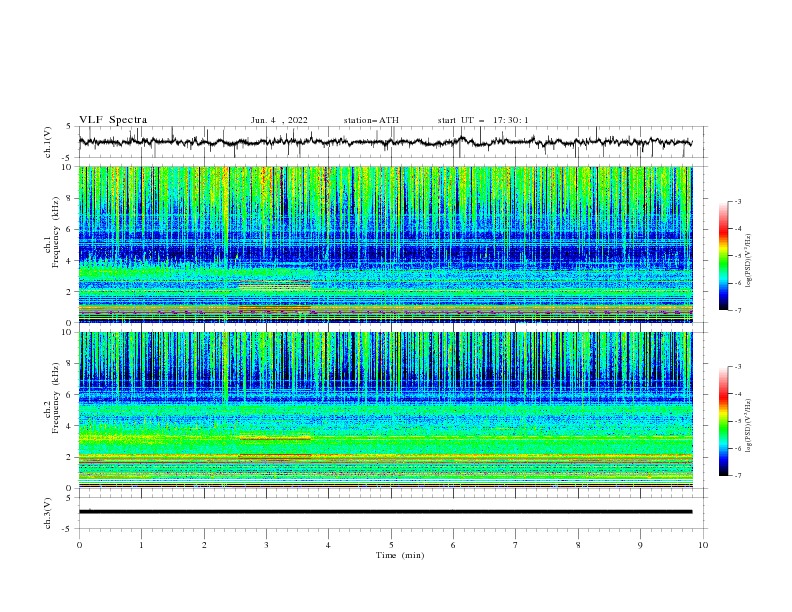
Task: Click the ch.2 PSD color bar
Action: [x=724, y=421]
